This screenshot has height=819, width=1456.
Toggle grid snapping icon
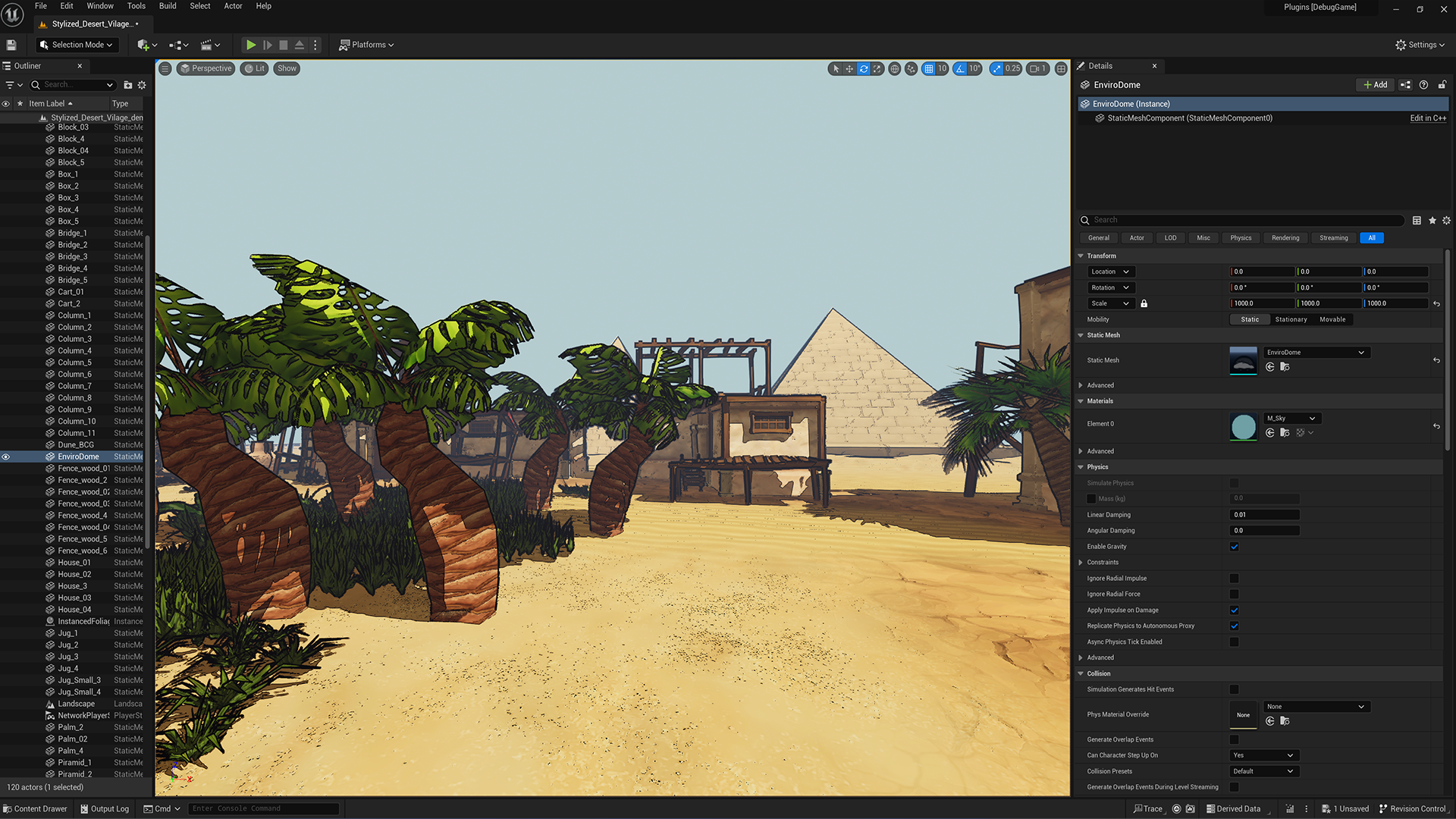point(929,69)
